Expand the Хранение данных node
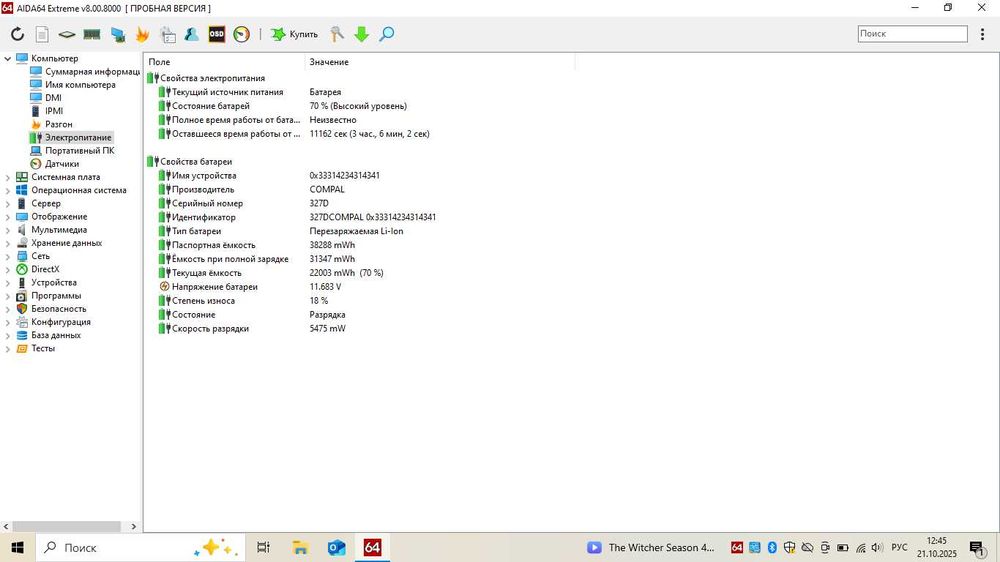The height and width of the screenshot is (562, 1000). (x=8, y=243)
